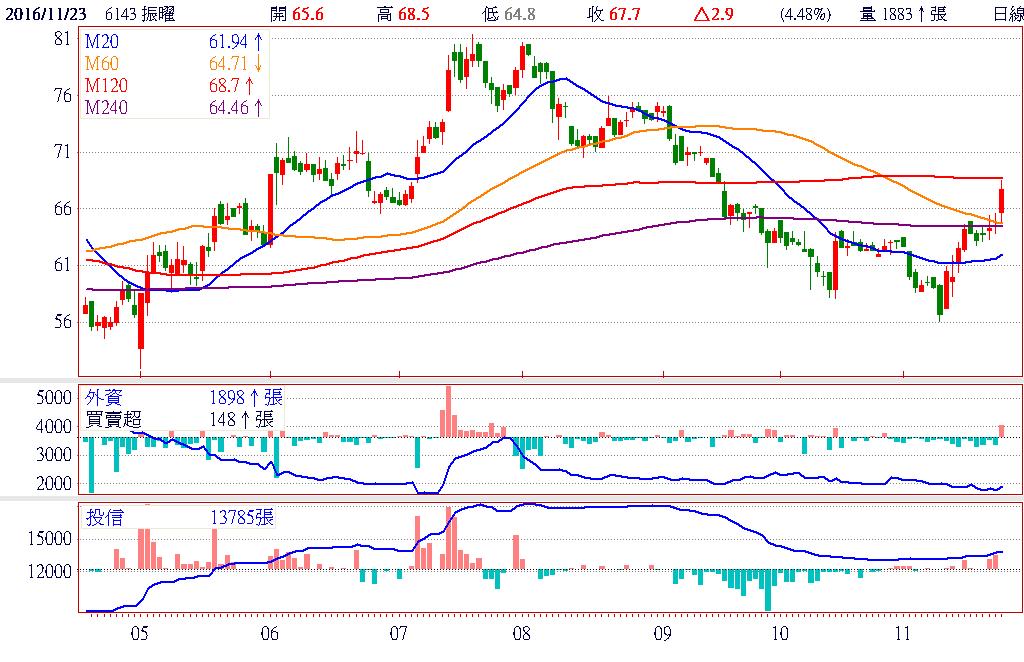Click the 71 price axis label

pyautogui.click(x=62, y=152)
